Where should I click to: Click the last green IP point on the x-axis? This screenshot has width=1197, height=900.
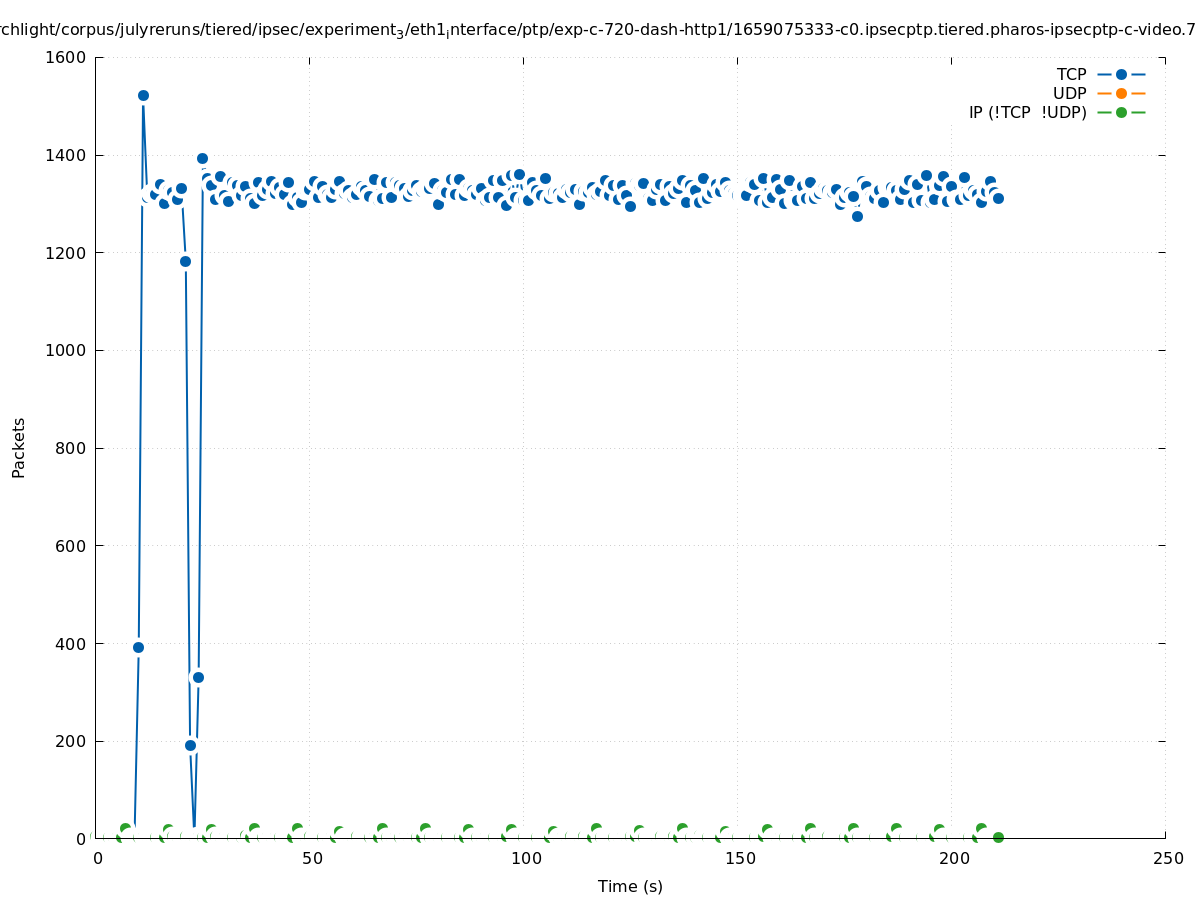tap(998, 837)
